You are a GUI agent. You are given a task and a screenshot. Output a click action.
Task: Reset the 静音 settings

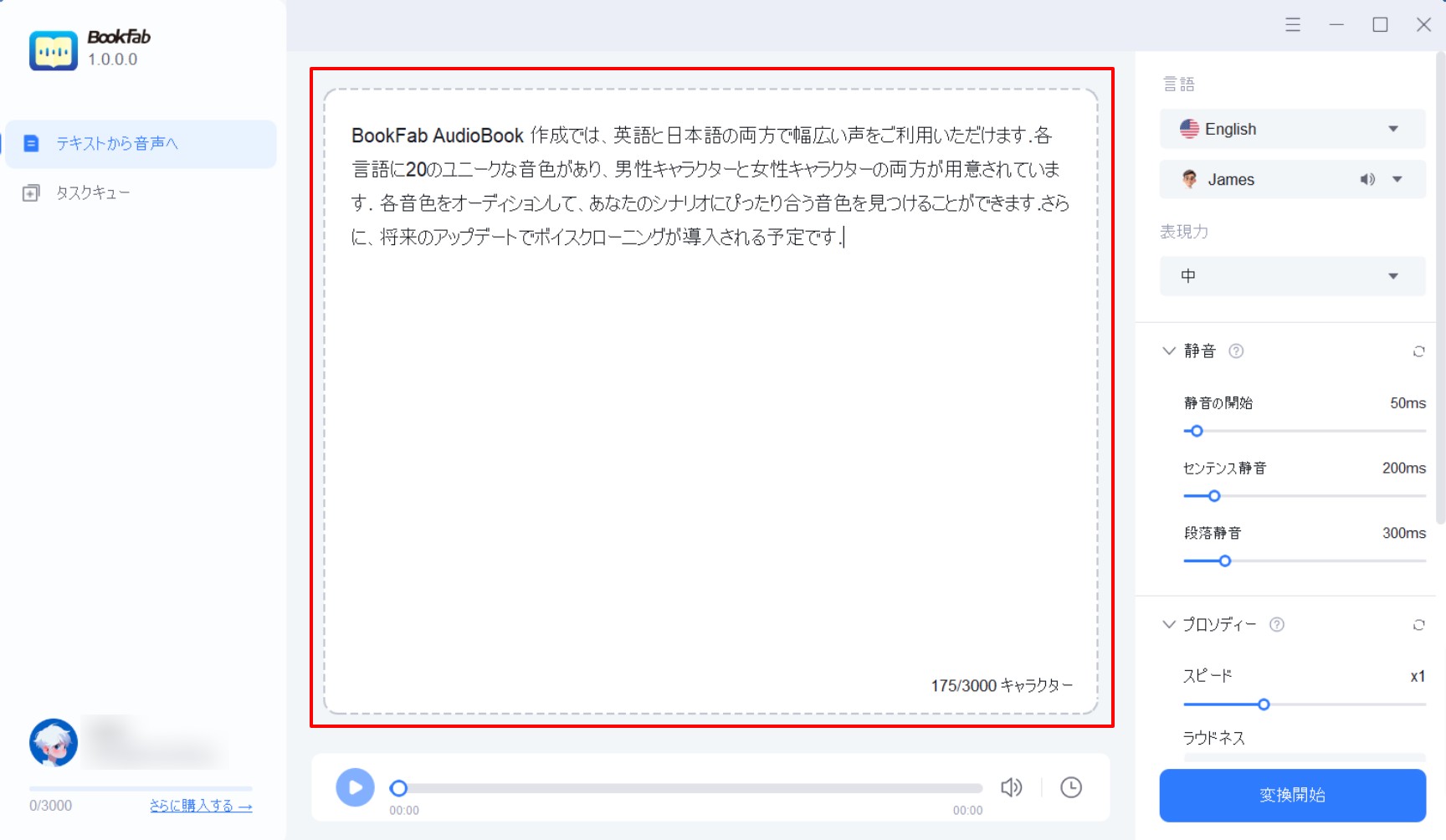(1418, 351)
